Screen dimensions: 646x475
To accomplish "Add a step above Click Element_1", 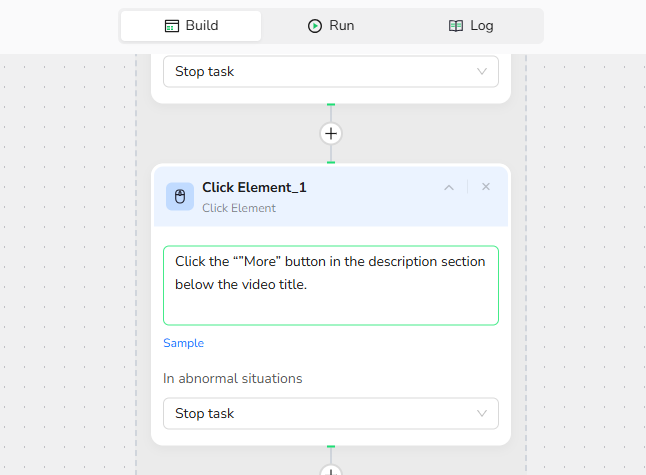I will click(x=331, y=133).
